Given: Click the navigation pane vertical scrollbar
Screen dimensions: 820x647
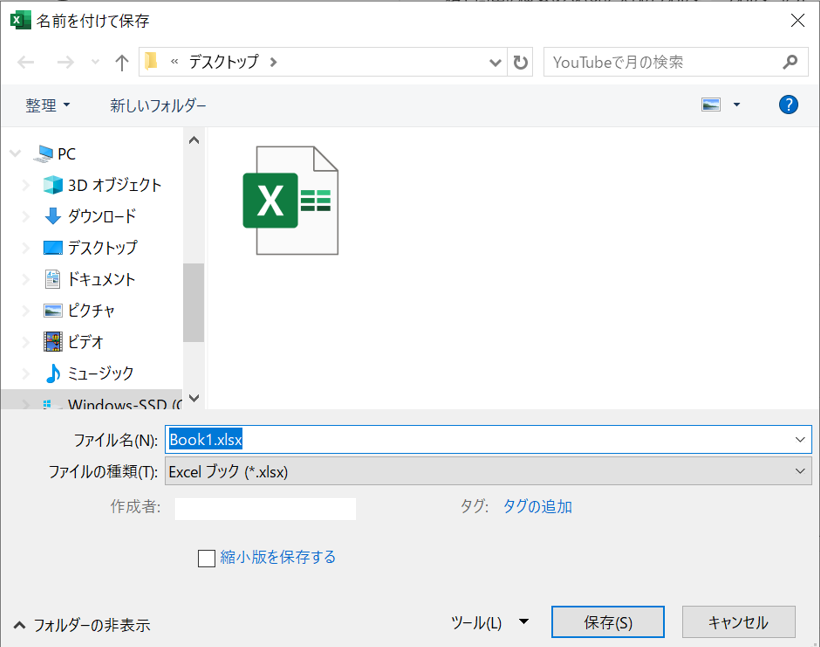Looking at the screenshot, I should [194, 300].
